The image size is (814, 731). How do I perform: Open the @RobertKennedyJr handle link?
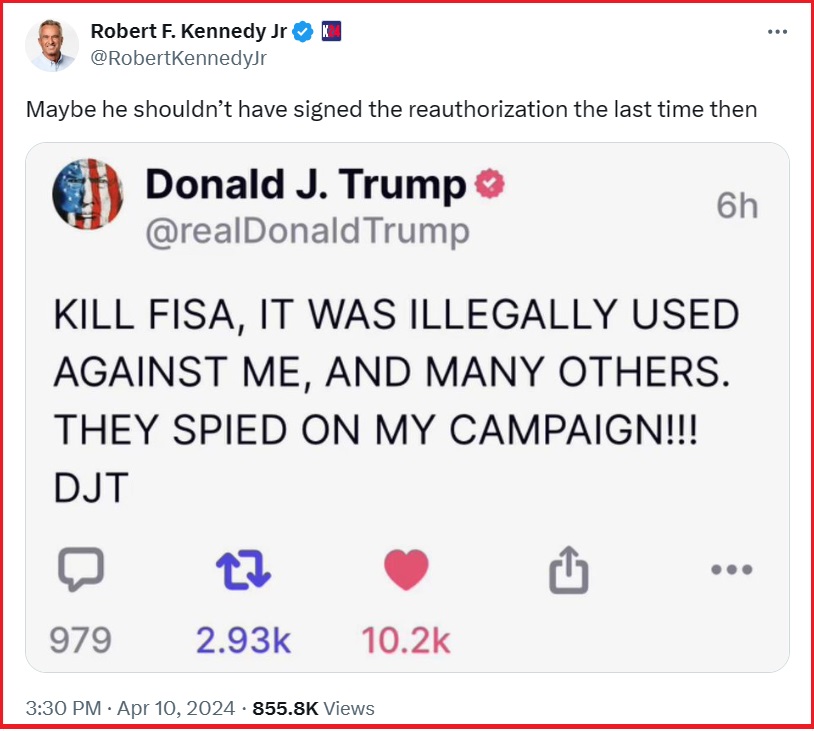pos(179,58)
